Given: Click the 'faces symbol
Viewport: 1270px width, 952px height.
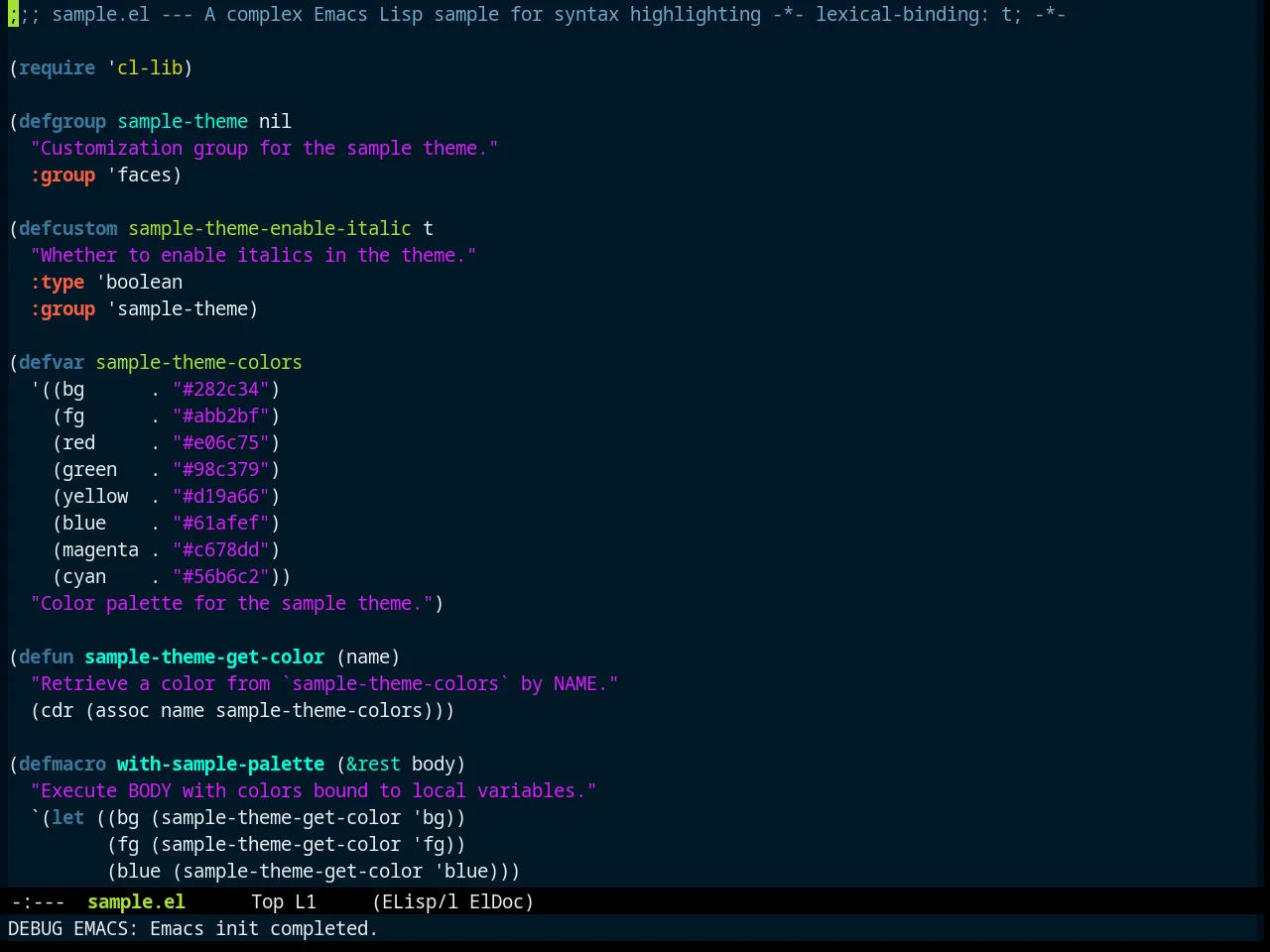Looking at the screenshot, I should 139,175.
